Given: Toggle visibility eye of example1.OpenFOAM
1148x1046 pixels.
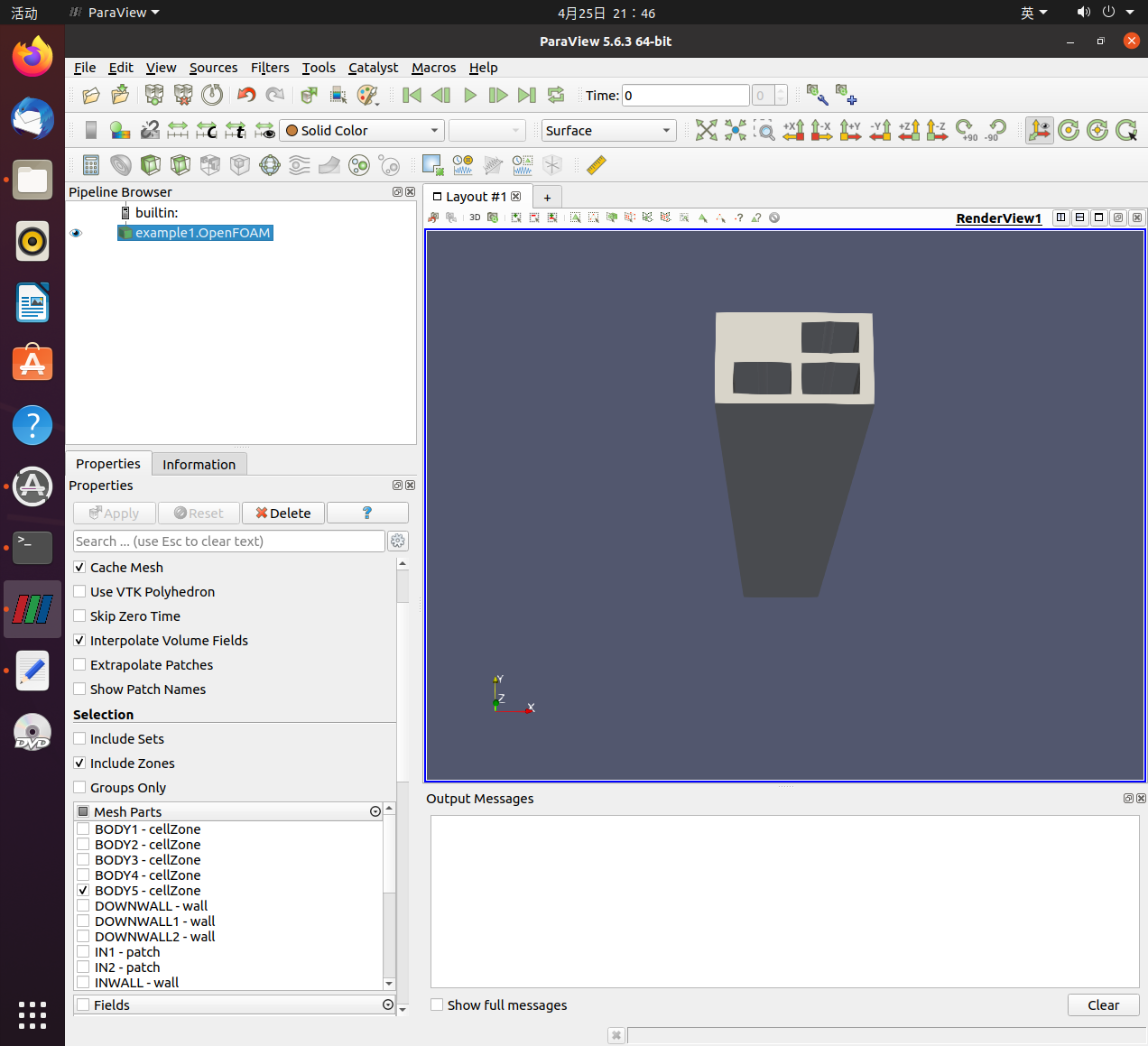Looking at the screenshot, I should tap(76, 233).
